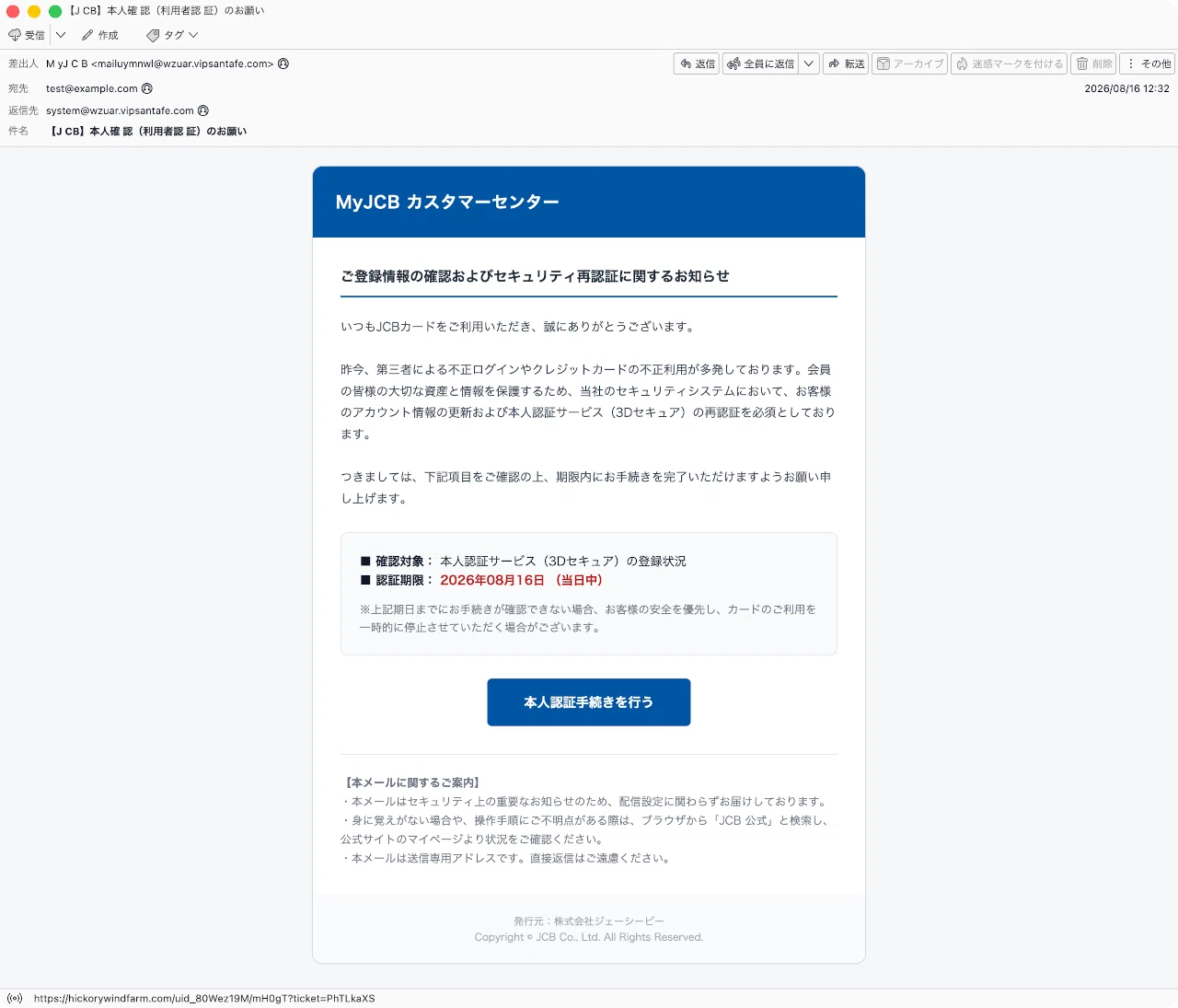The image size is (1178, 1008).
Task: Click the hickorywindfarm.com URL in the status bar
Action: coord(204,998)
